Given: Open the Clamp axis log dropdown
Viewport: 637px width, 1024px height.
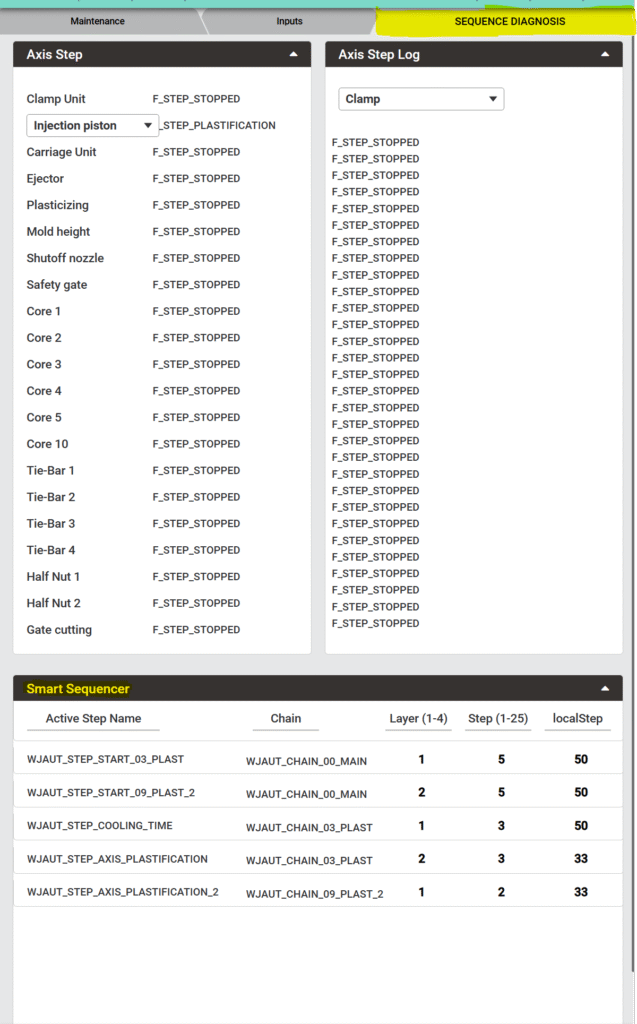Looking at the screenshot, I should [x=421, y=99].
